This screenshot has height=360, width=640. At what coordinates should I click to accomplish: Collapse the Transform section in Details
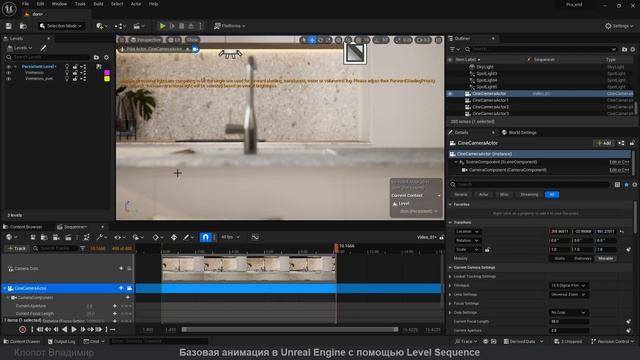tap(451, 222)
